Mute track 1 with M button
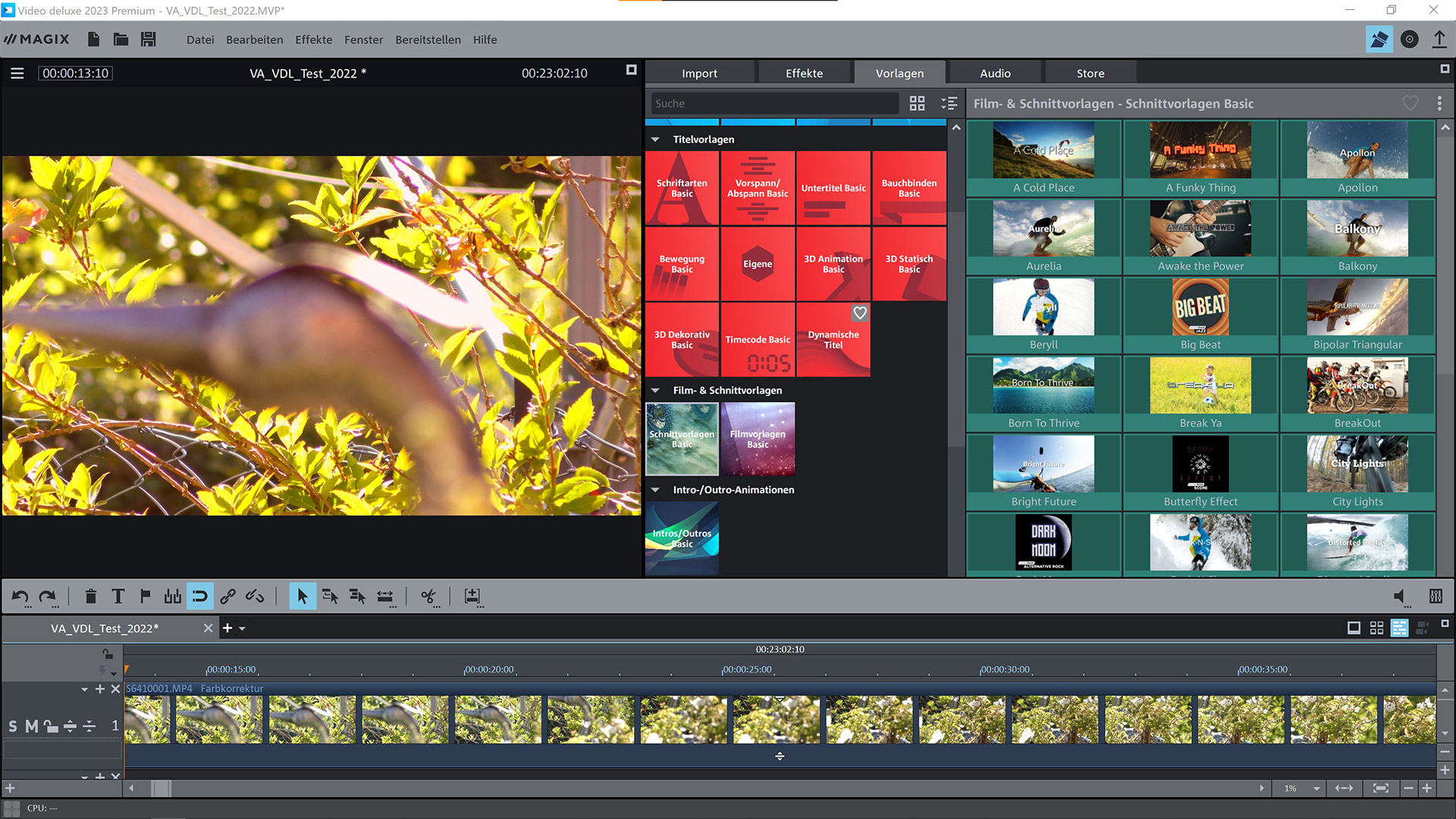This screenshot has height=819, width=1456. (x=31, y=726)
